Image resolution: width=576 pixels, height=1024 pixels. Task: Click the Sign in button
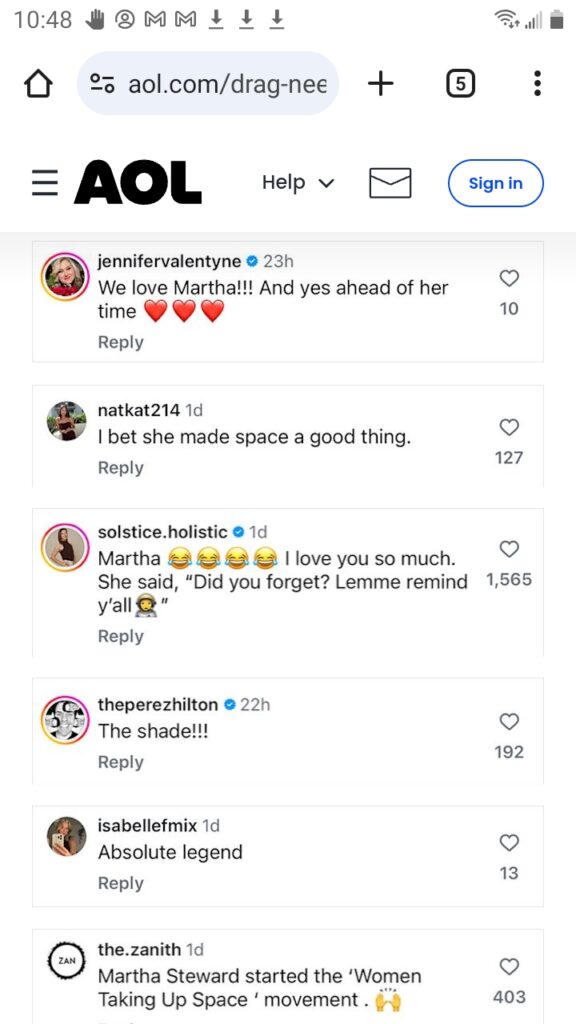coord(496,184)
